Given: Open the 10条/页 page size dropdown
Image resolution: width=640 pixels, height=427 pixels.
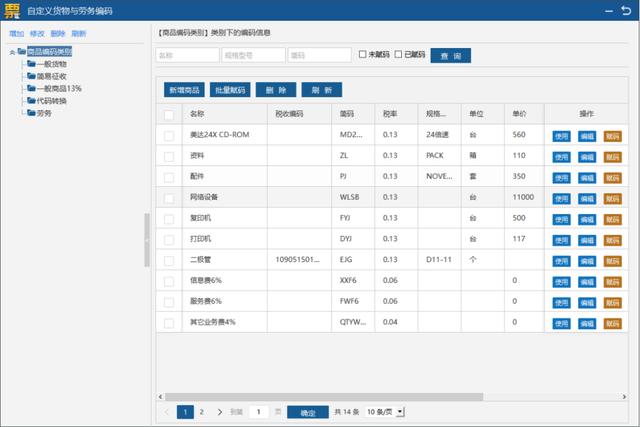Looking at the screenshot, I should tap(385, 411).
